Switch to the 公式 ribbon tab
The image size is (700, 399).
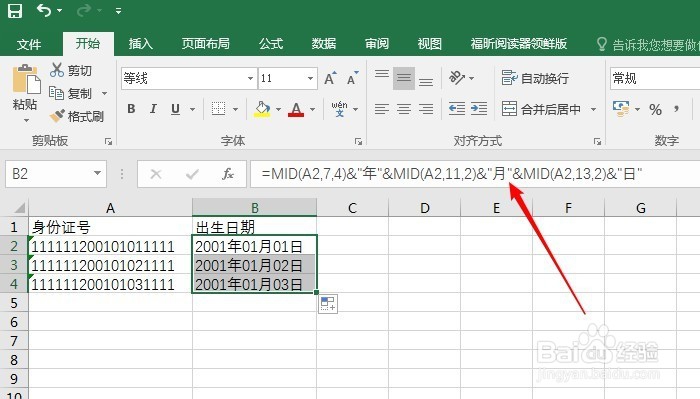[x=271, y=43]
